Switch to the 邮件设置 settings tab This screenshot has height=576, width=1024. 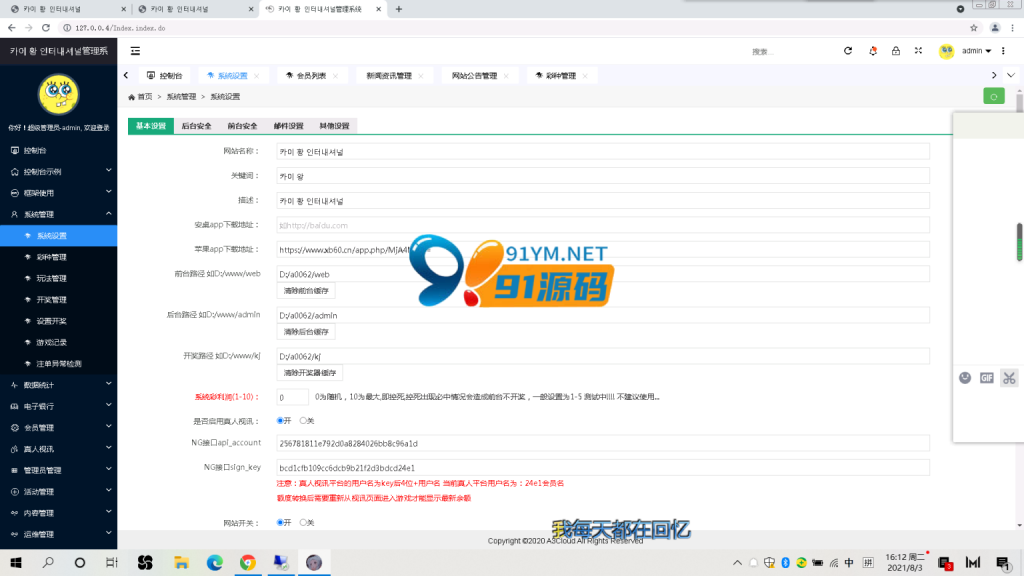coord(289,126)
